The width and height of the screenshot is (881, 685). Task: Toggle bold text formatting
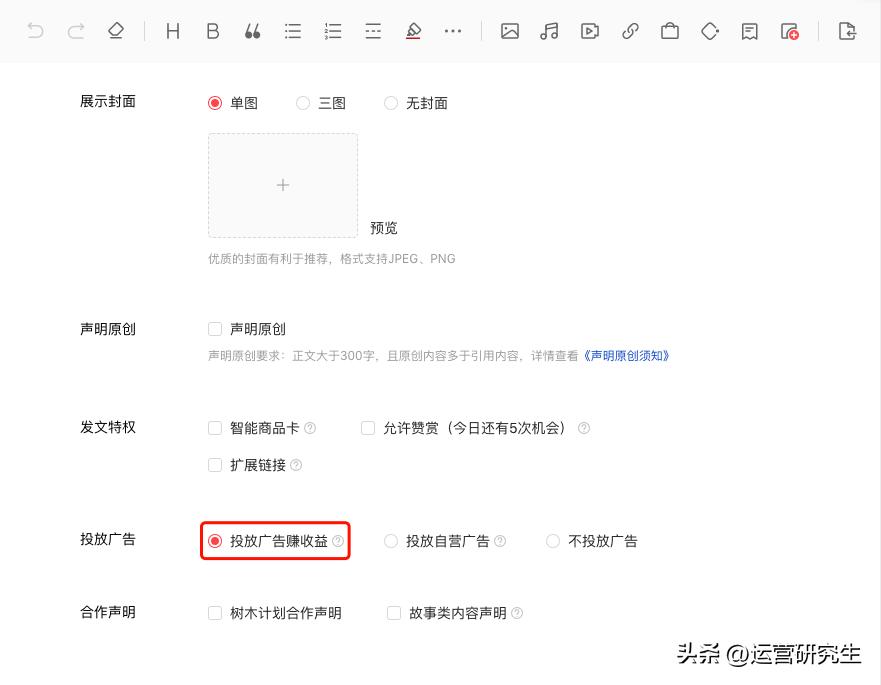click(212, 30)
